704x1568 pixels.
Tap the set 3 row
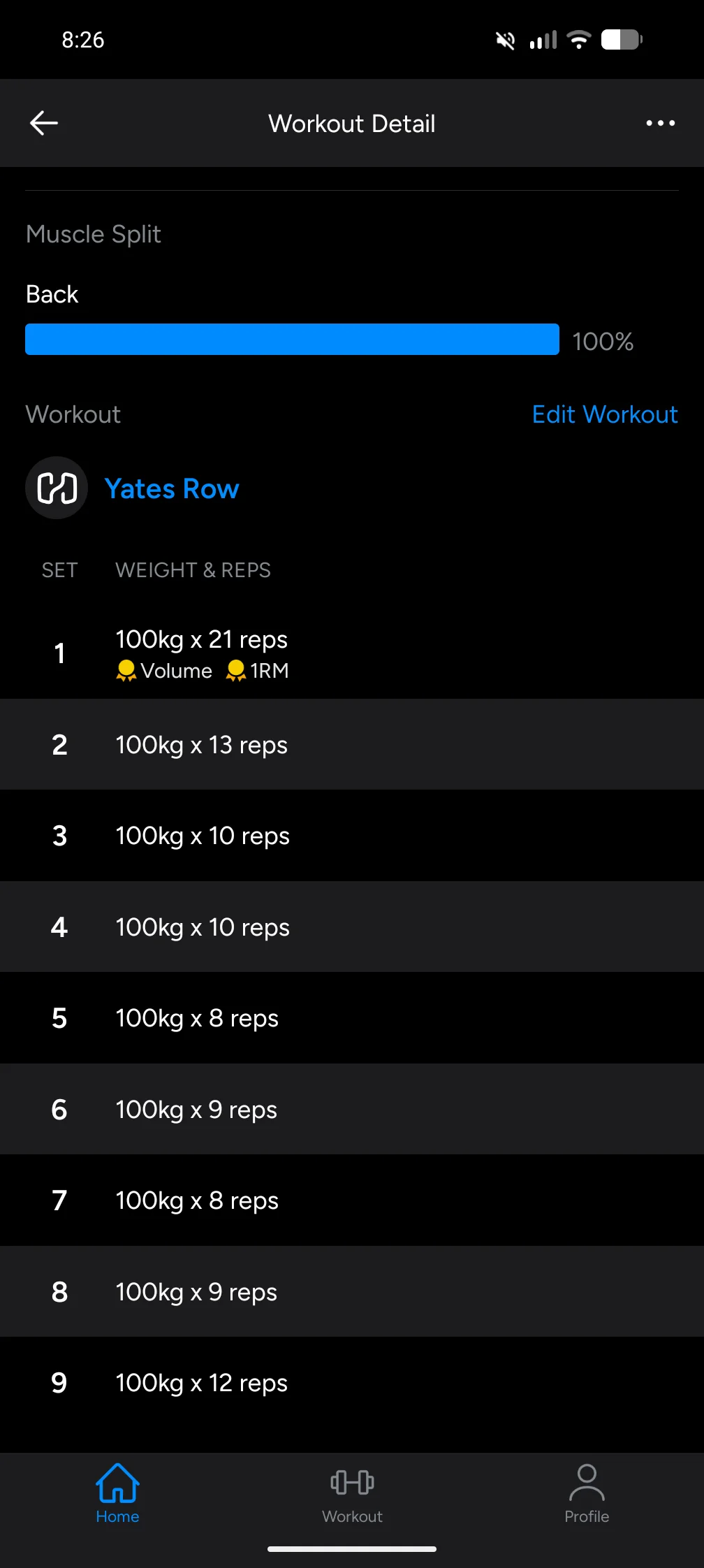(x=352, y=836)
